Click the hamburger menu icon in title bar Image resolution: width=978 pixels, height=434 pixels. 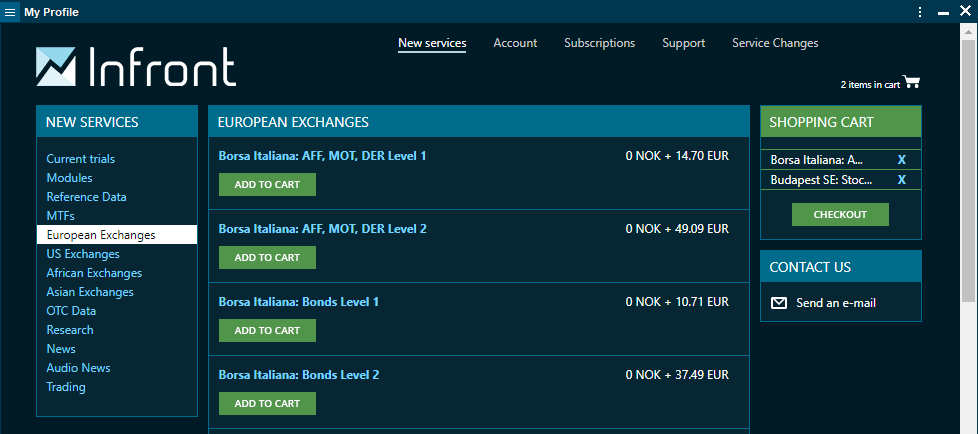pos(11,12)
